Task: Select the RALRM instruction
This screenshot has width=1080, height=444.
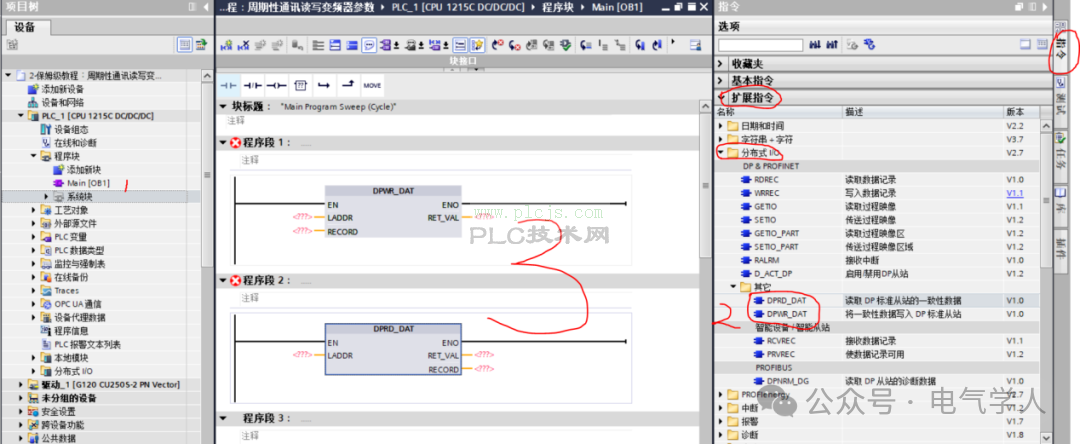Action: 767,260
